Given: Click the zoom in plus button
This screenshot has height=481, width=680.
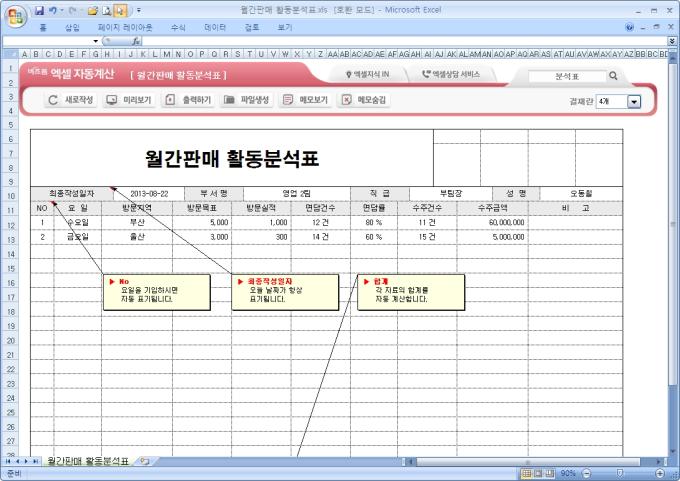Looking at the screenshot, I should tap(660, 473).
